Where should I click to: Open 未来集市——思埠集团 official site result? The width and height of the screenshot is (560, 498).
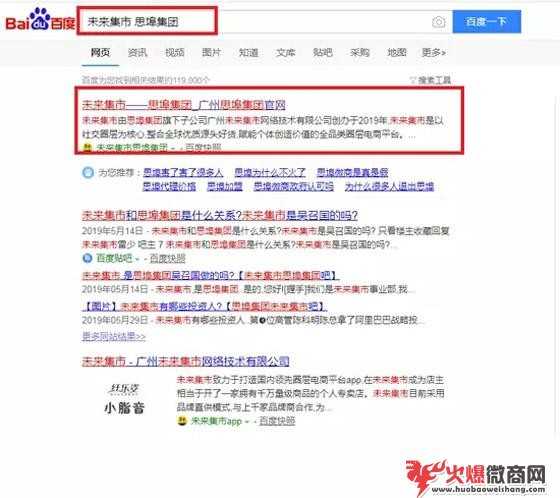pos(184,105)
